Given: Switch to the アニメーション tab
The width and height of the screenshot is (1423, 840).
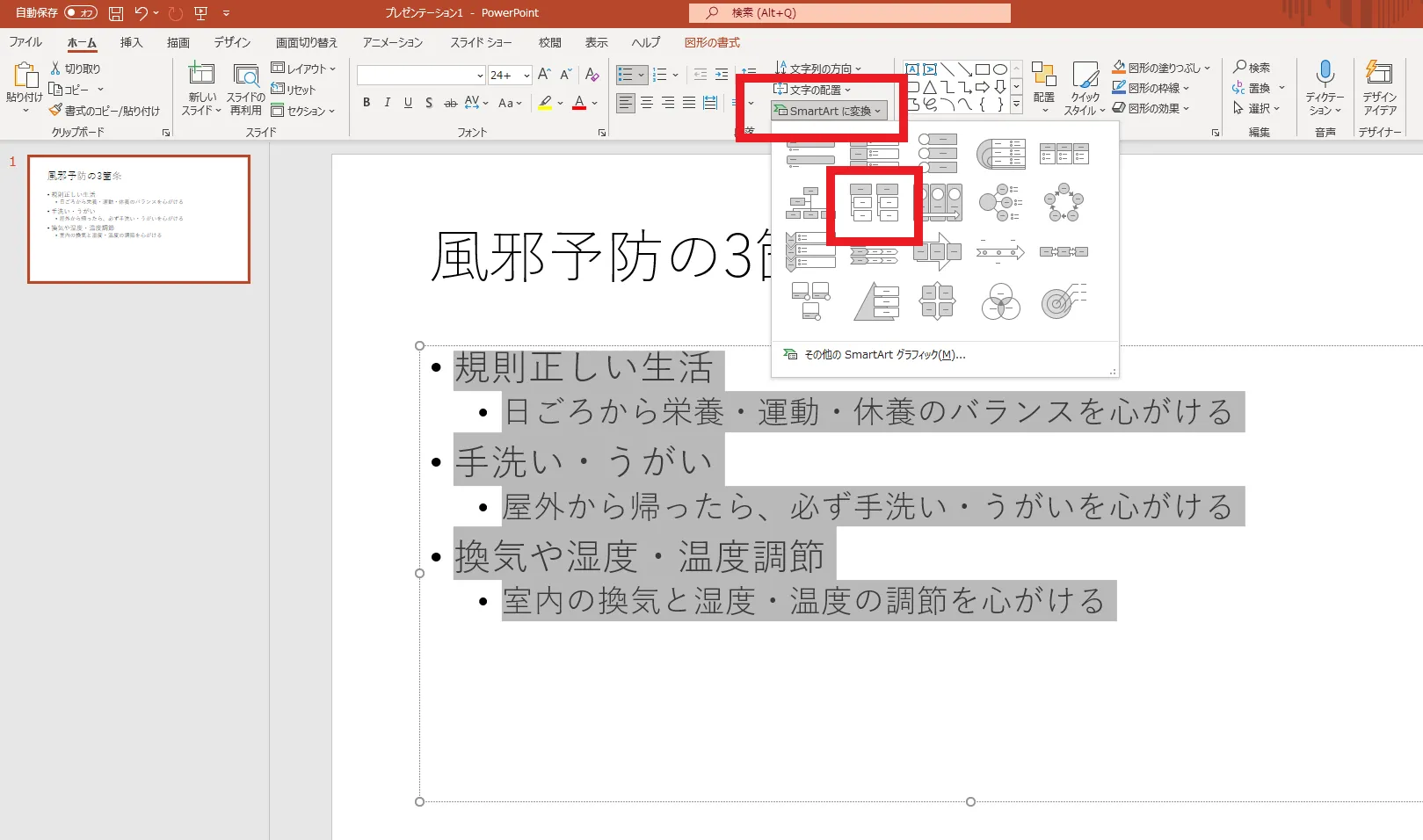Looking at the screenshot, I should [x=393, y=42].
